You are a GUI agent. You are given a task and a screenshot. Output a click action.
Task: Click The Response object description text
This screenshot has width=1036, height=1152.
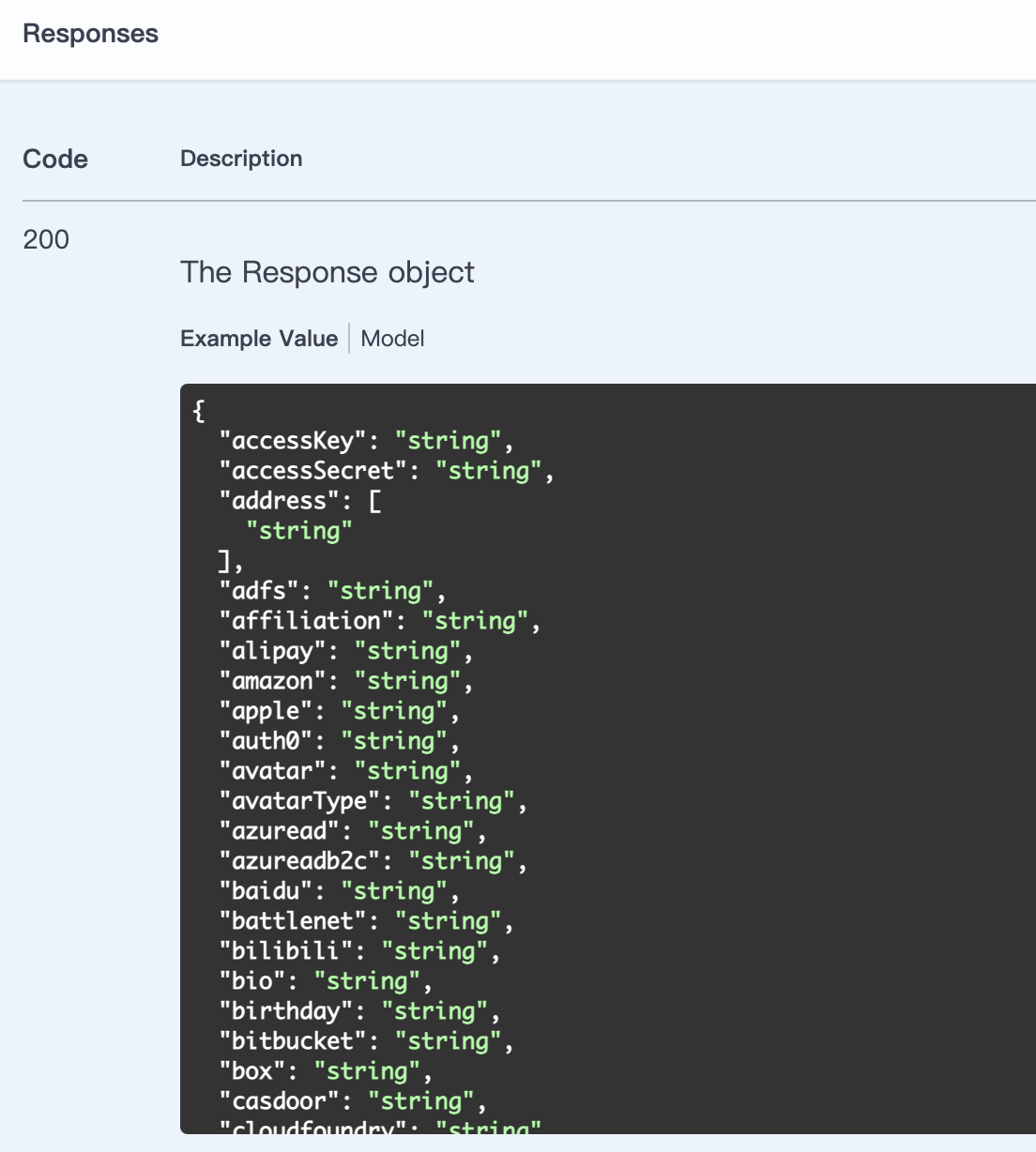click(x=328, y=272)
